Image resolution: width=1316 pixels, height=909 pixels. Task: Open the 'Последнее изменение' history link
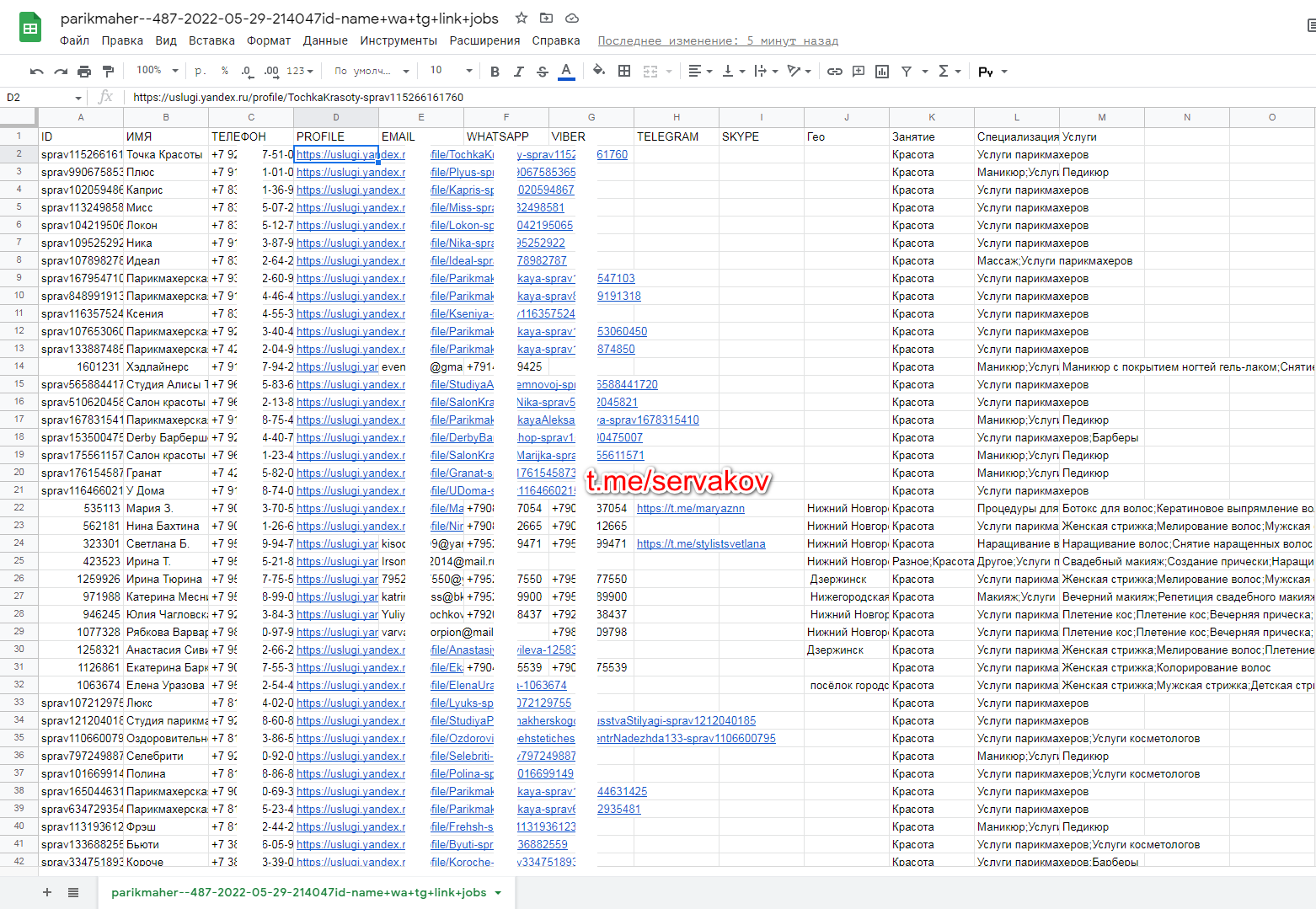point(718,40)
